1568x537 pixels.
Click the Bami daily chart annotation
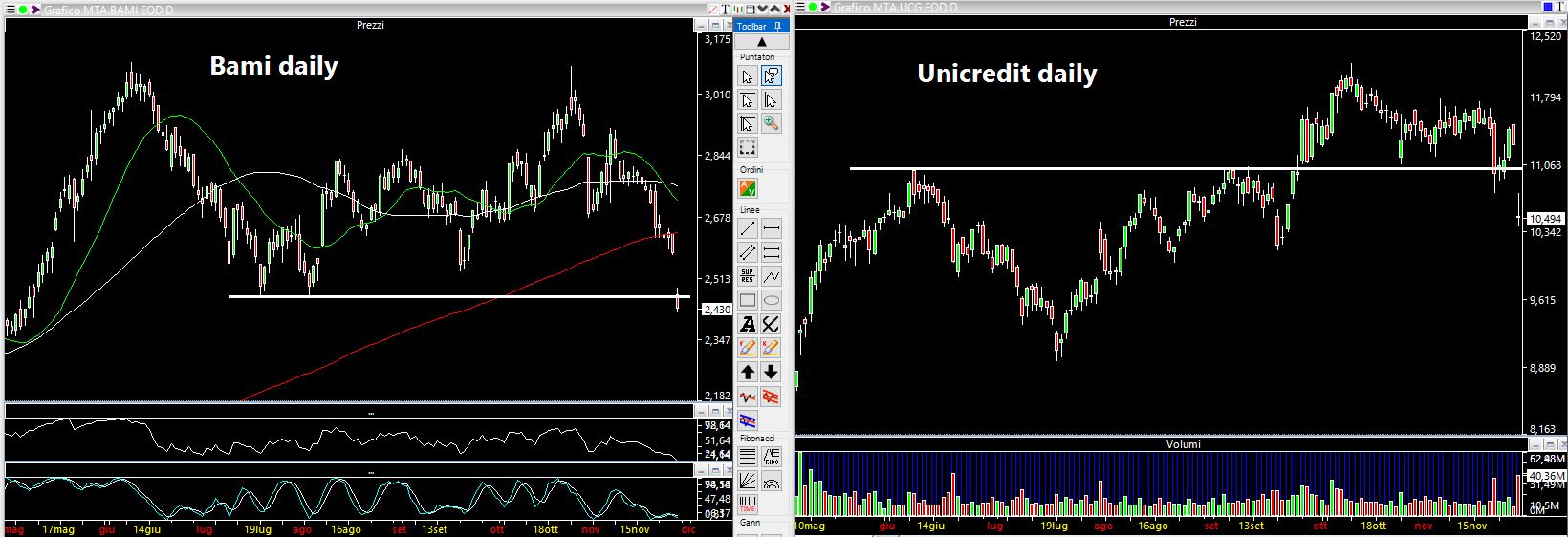(273, 66)
